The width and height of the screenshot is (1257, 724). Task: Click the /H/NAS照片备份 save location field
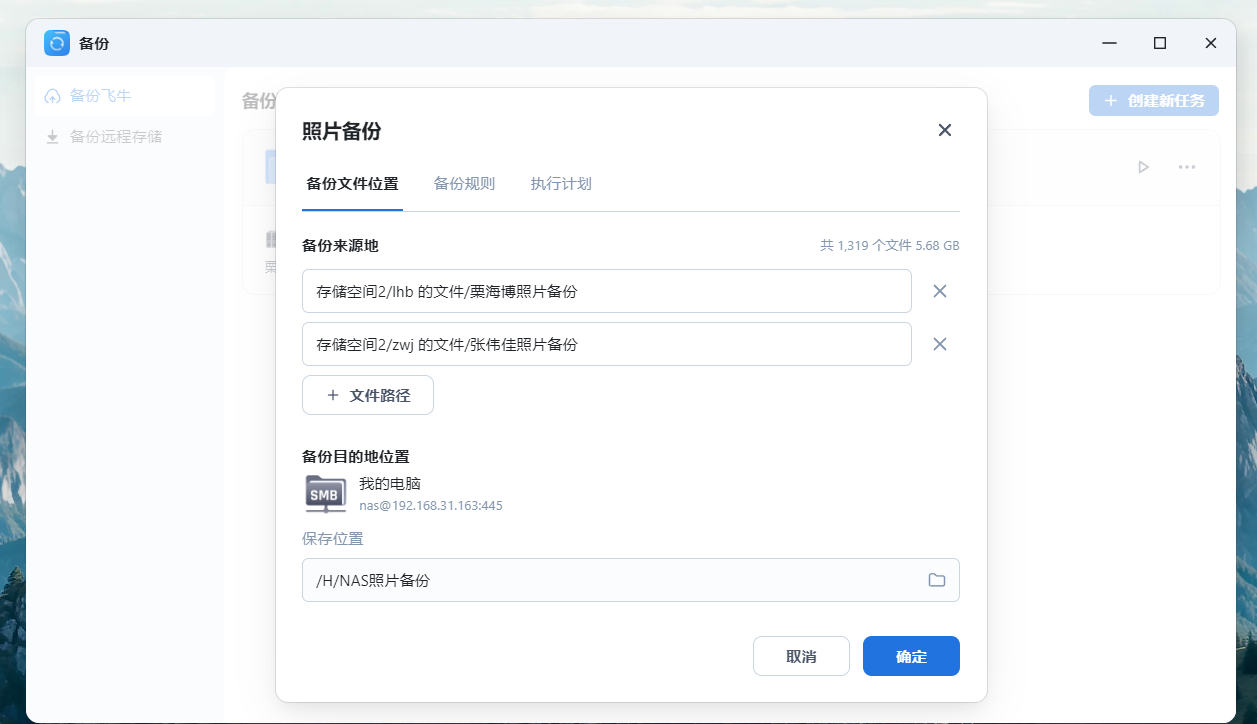(631, 580)
